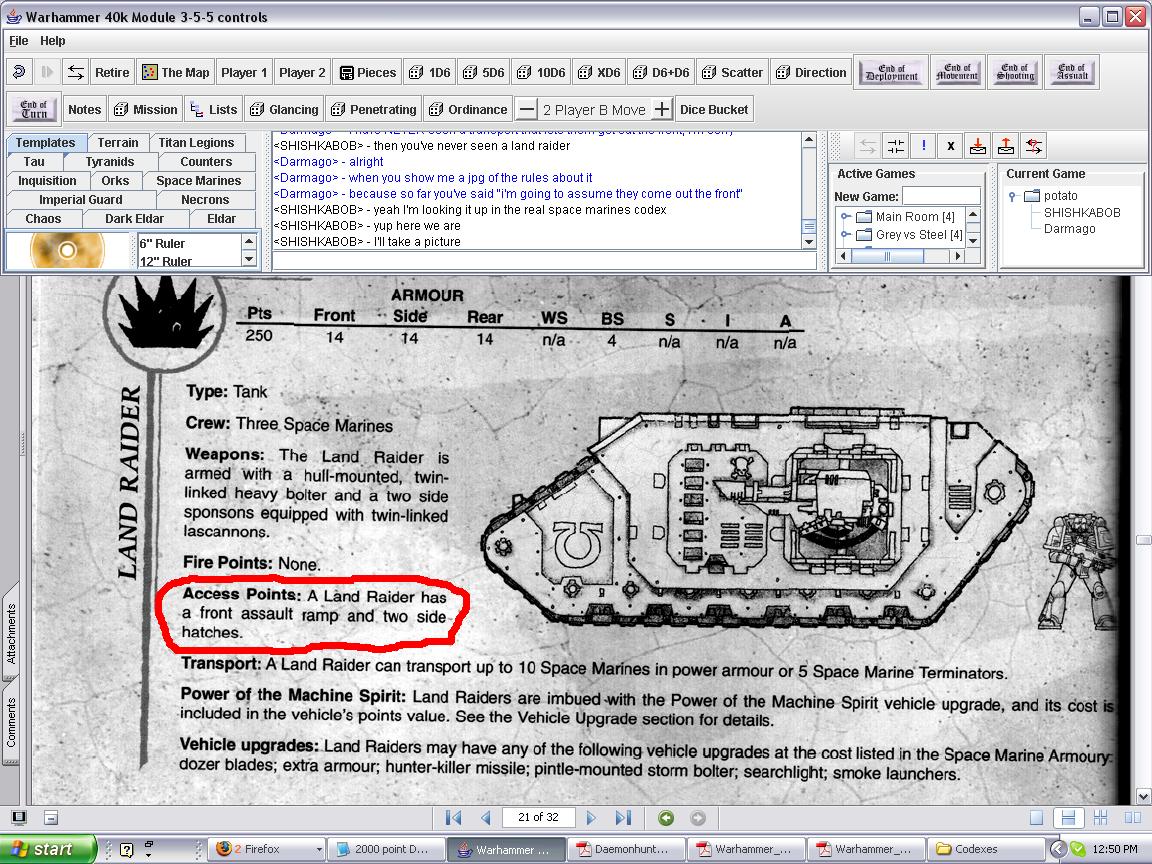Select player Darmago in Current Game
1152x864 pixels.
point(1069,228)
